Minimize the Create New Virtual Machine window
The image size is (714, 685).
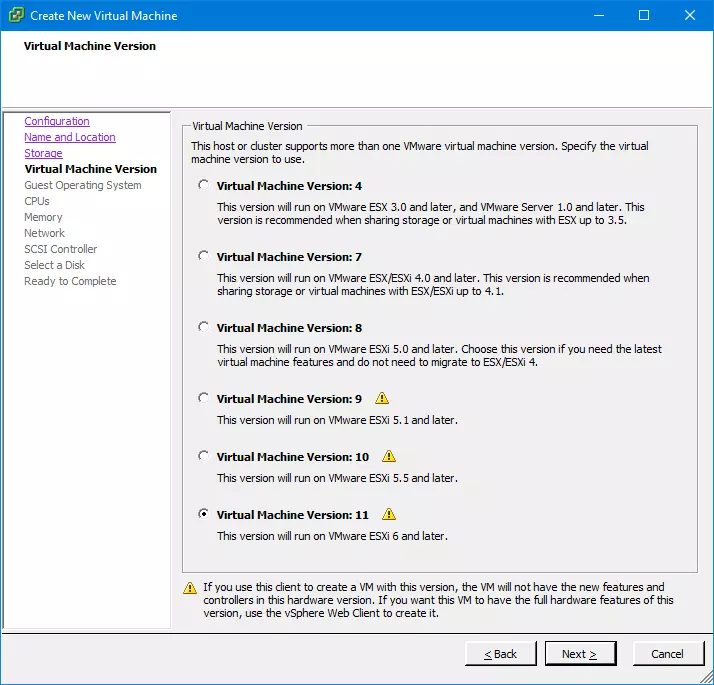click(x=599, y=15)
